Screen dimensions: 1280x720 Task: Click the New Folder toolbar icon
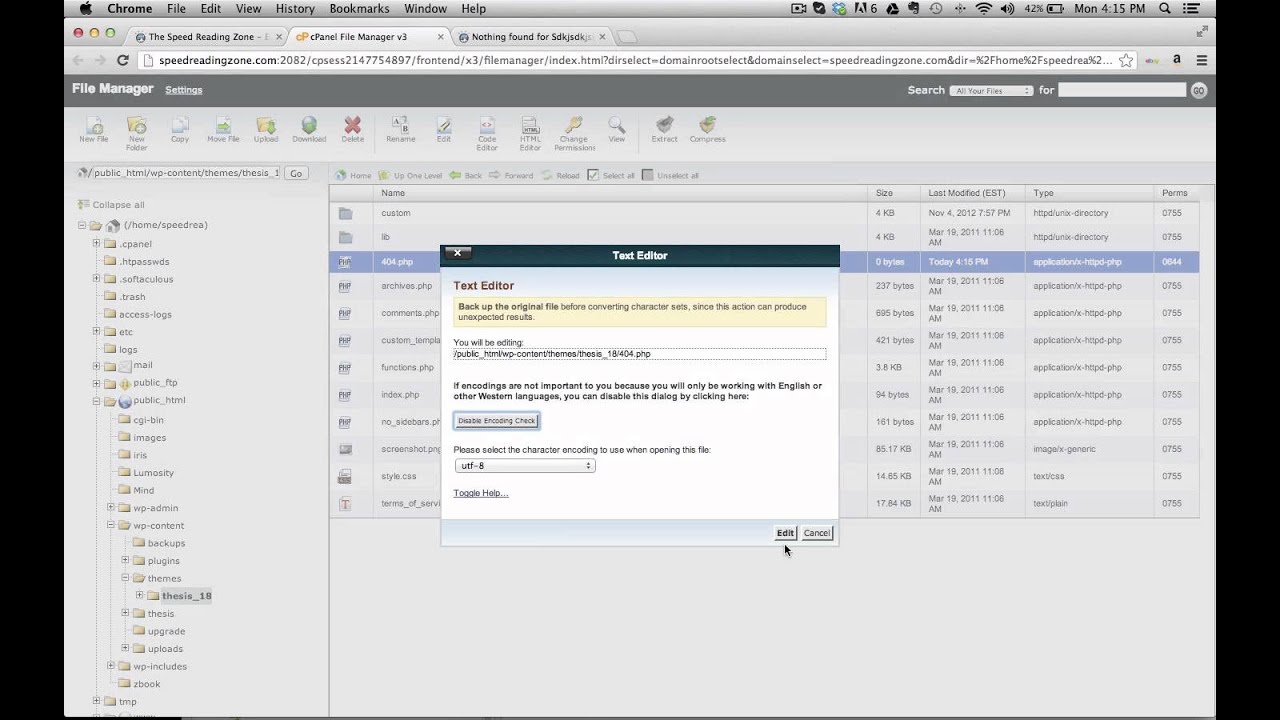tap(136, 133)
